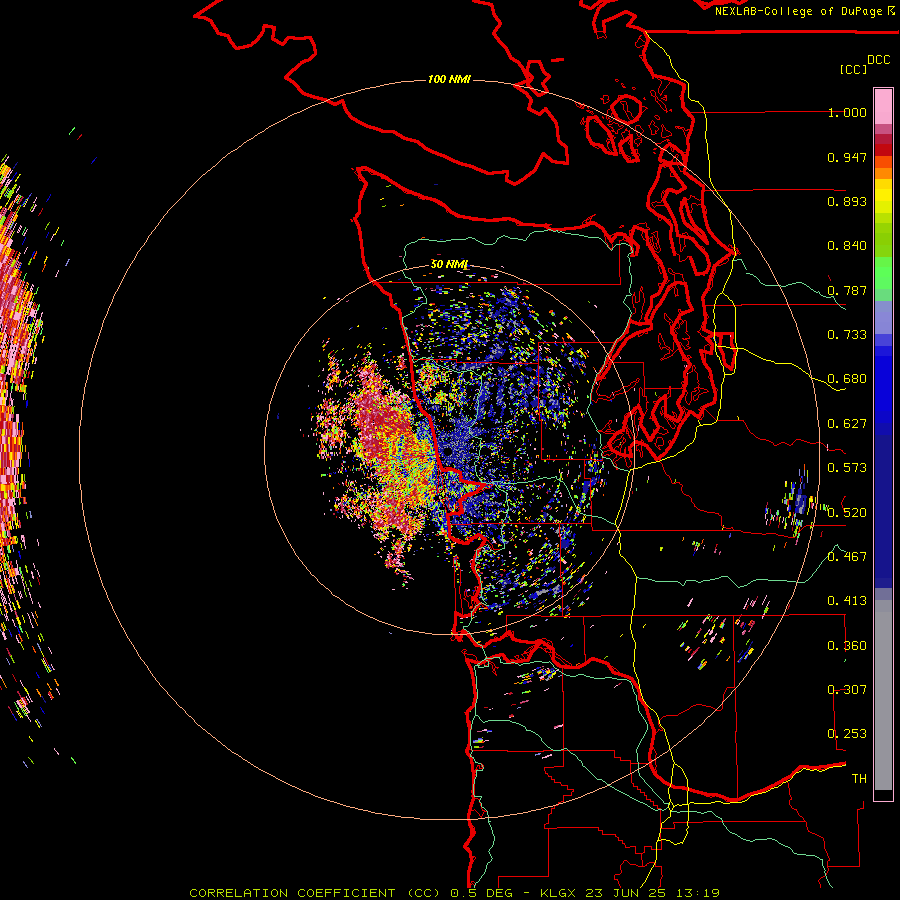The image size is (900, 900).
Task: Click the "TH" threshold label on the scale
Action: 859,779
